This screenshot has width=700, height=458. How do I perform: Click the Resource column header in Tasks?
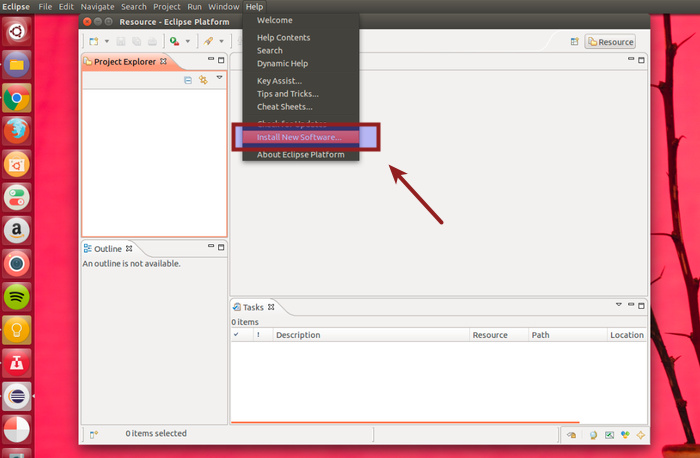click(x=499, y=335)
